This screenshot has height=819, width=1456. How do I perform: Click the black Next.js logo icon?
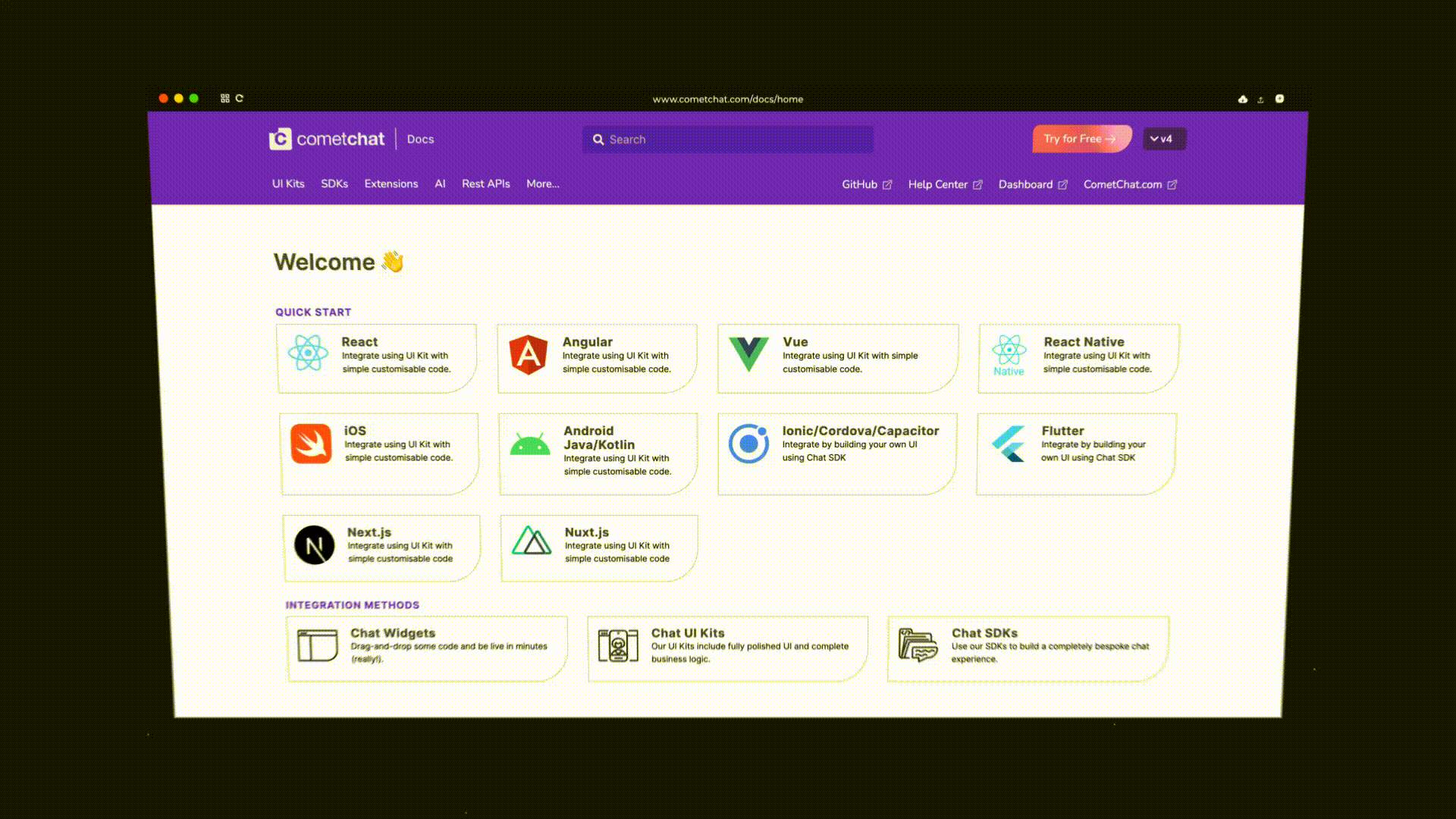click(315, 545)
